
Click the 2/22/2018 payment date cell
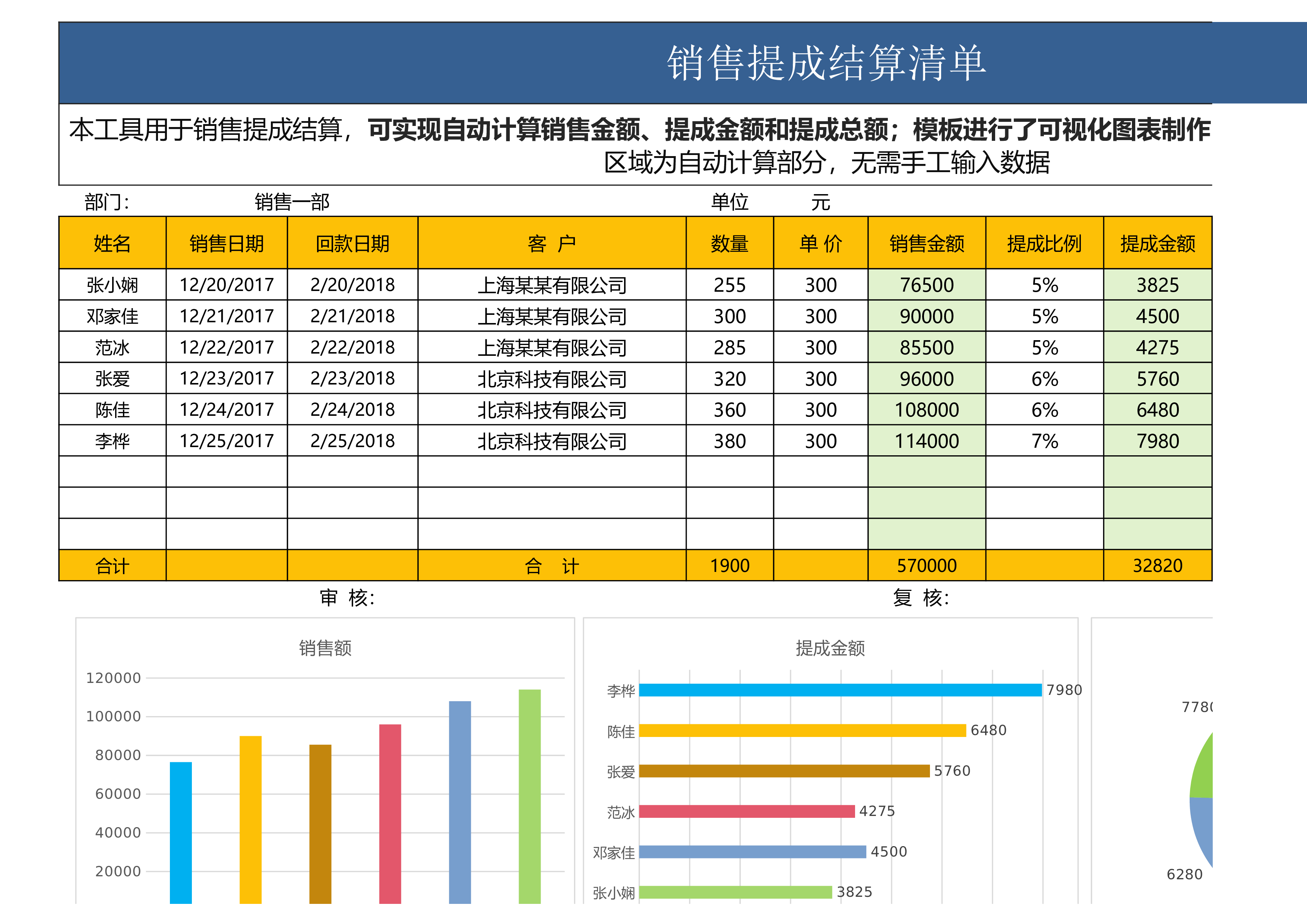[x=352, y=347]
